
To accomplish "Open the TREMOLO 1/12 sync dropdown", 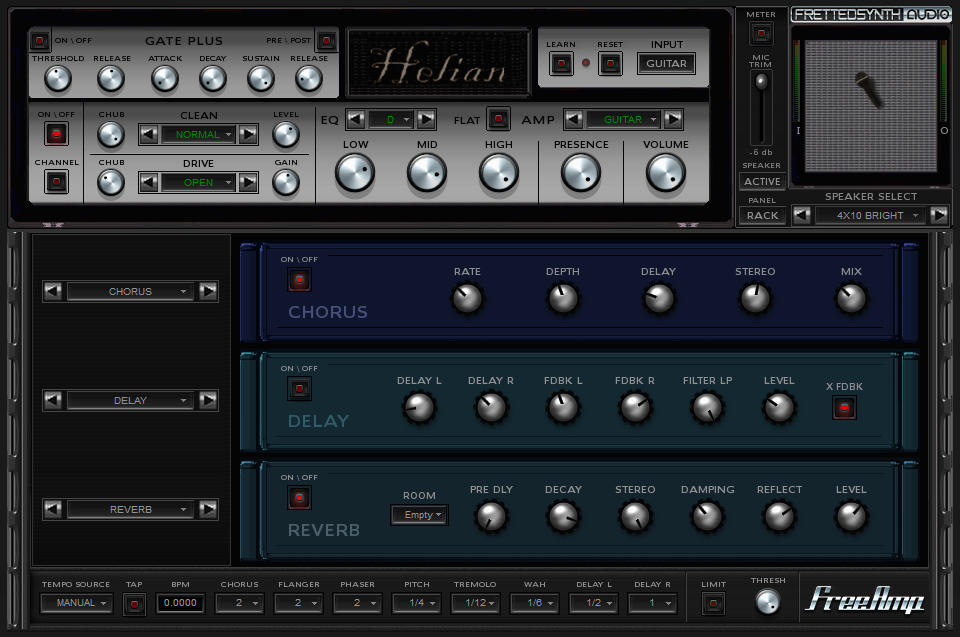I will click(x=476, y=603).
